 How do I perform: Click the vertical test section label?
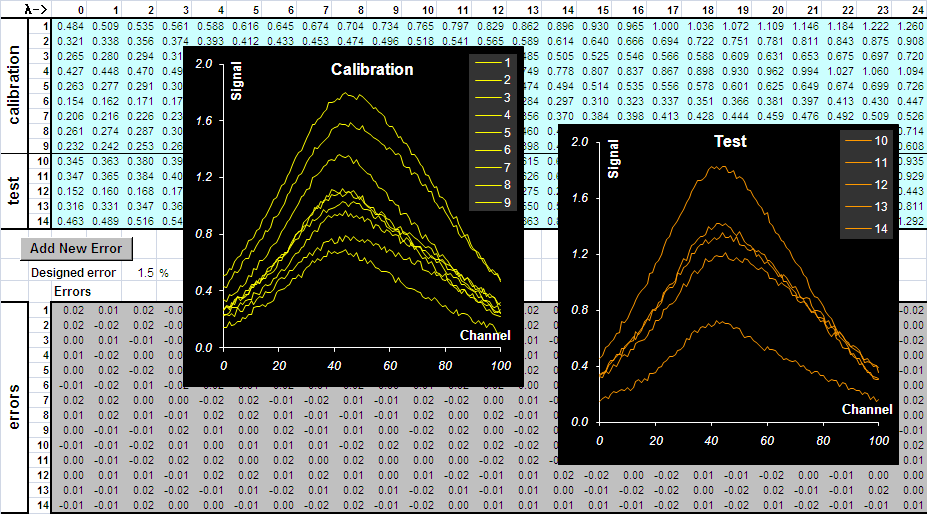click(x=13, y=190)
